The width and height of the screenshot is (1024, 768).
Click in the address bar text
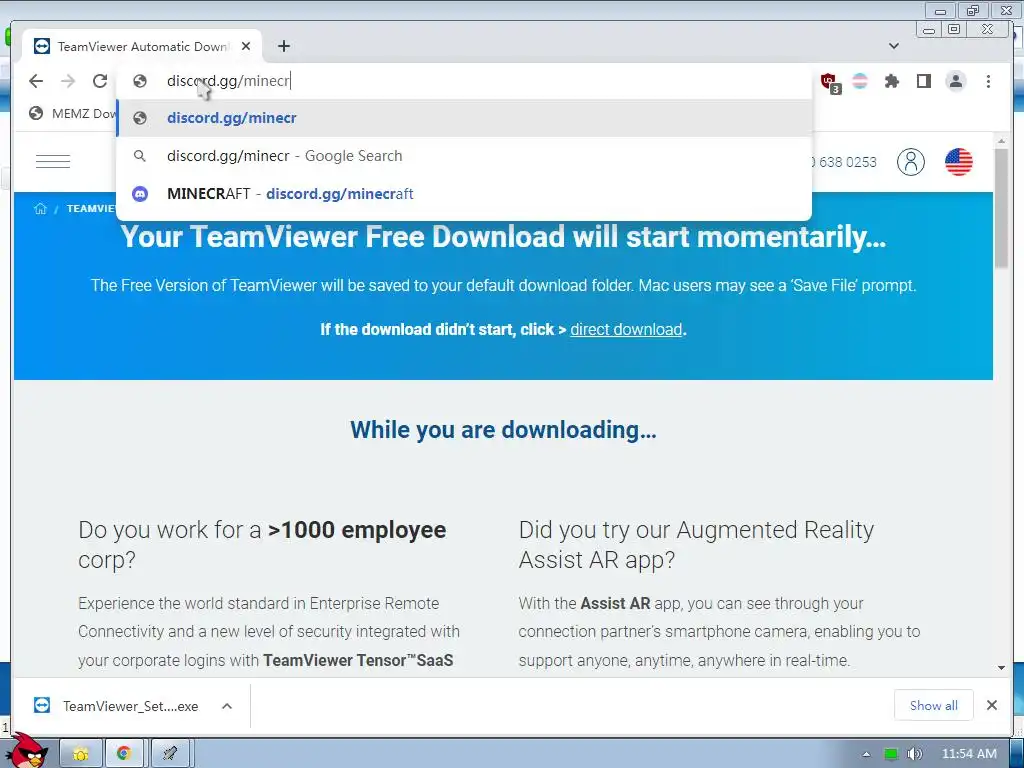tap(228, 81)
